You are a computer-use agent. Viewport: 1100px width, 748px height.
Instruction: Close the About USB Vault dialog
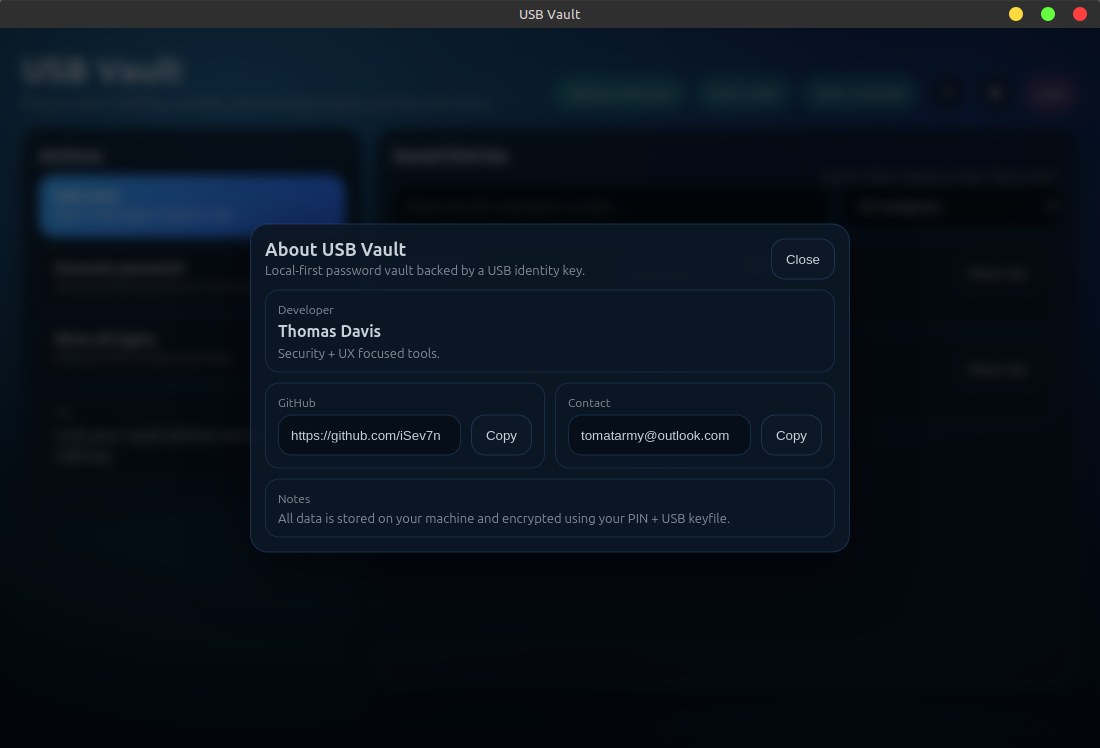(803, 260)
